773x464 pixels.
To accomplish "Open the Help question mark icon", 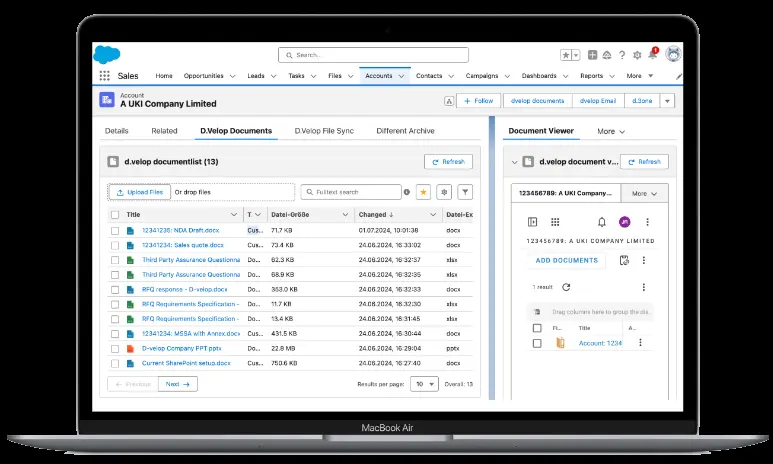I will click(x=622, y=55).
